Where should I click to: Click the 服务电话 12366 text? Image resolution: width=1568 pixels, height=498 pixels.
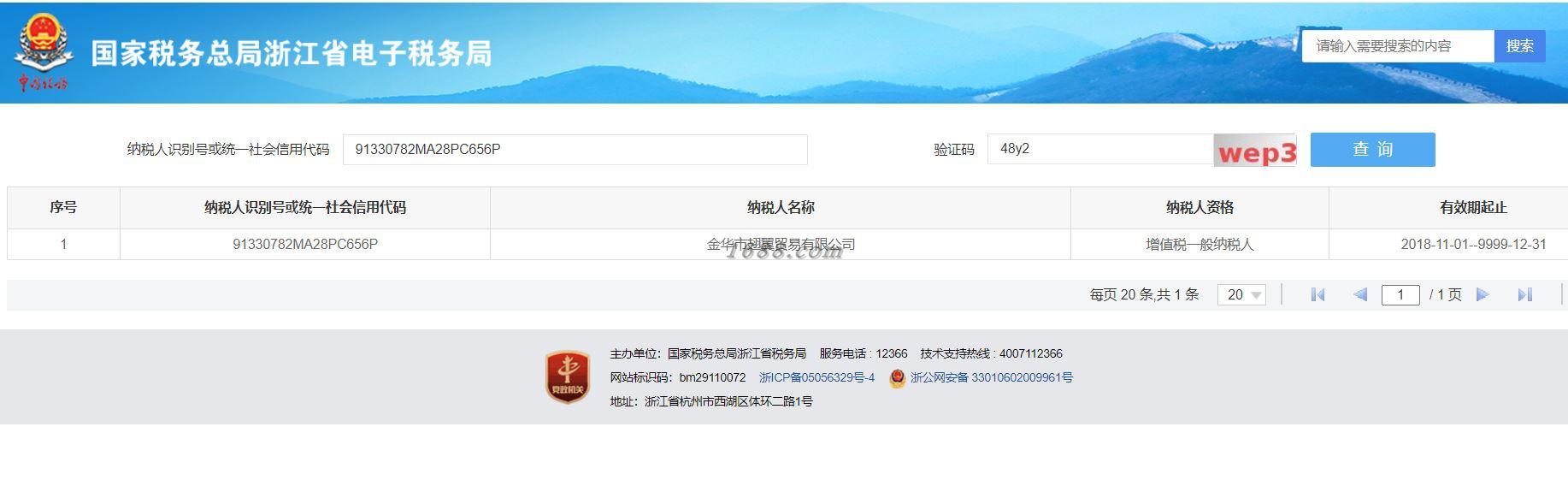point(864,353)
